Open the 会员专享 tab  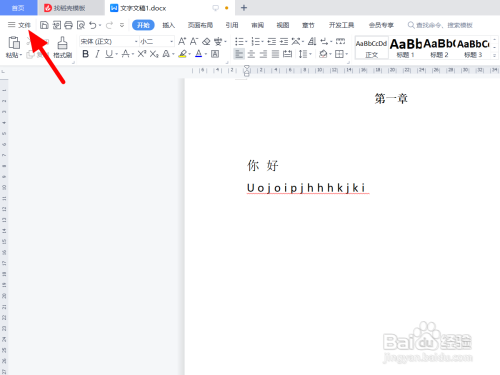[x=381, y=25]
